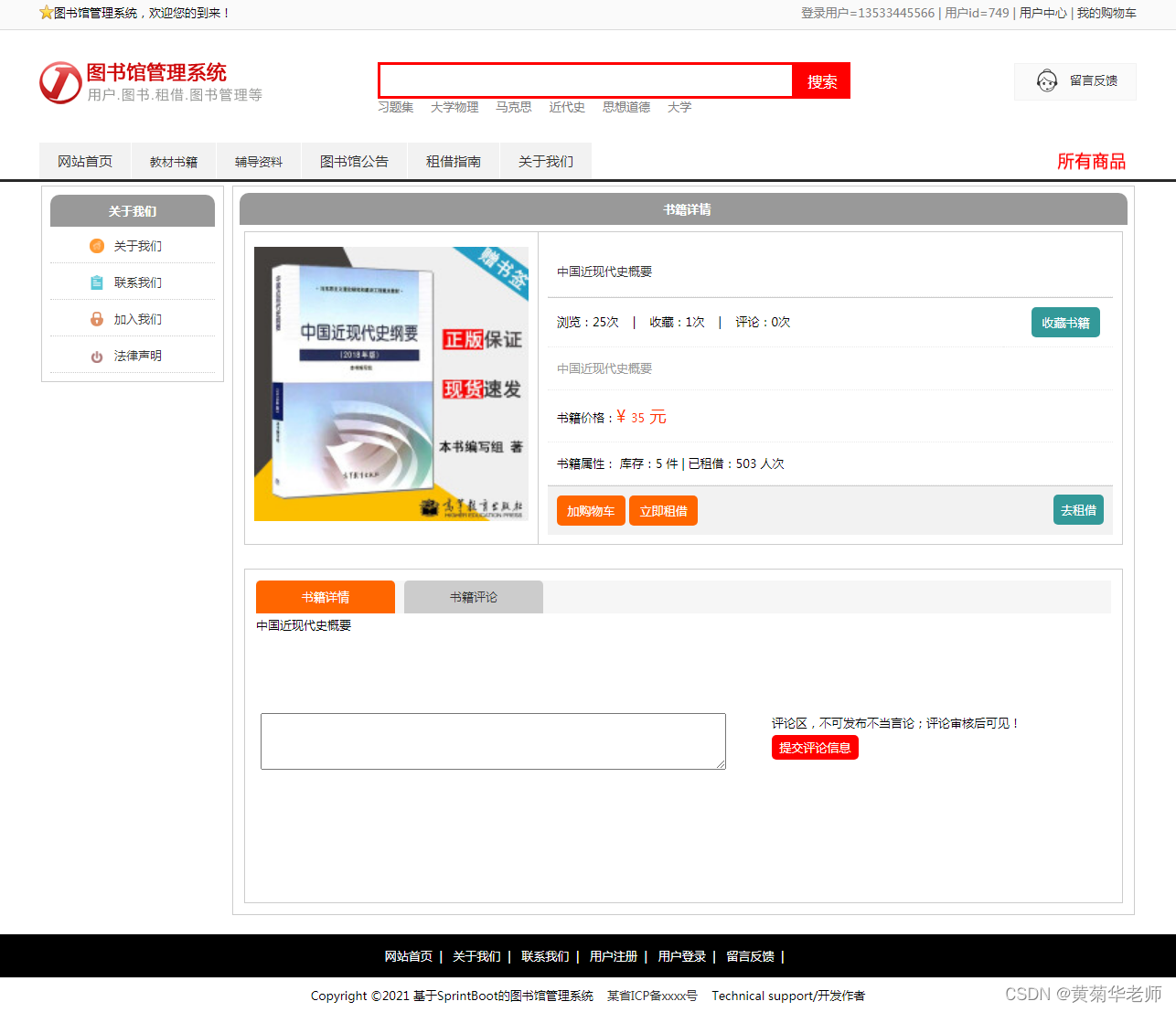The height and width of the screenshot is (1012, 1176).
Task: Click into the comment text area
Action: tap(493, 741)
